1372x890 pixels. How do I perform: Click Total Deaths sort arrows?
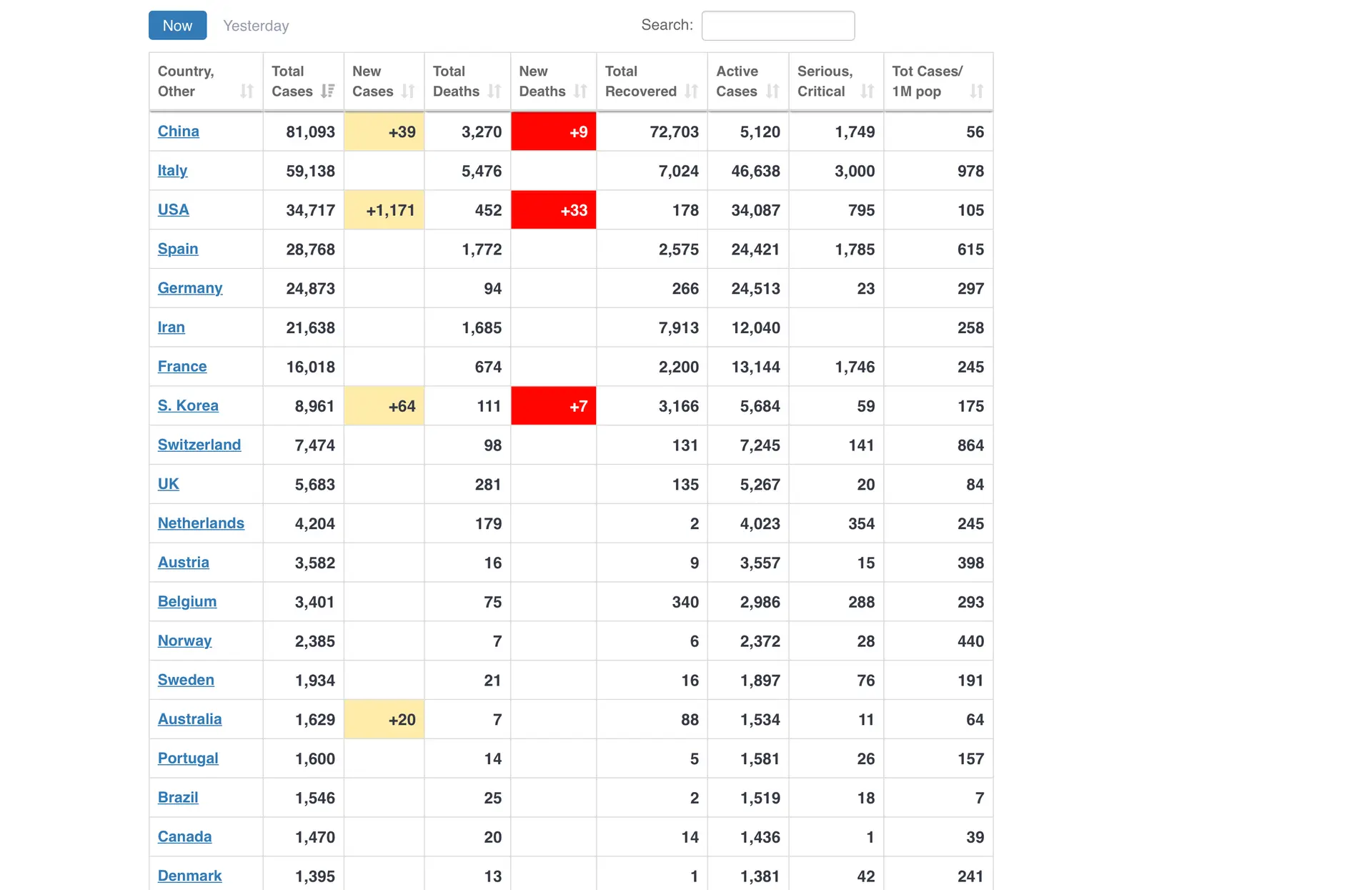tap(494, 92)
